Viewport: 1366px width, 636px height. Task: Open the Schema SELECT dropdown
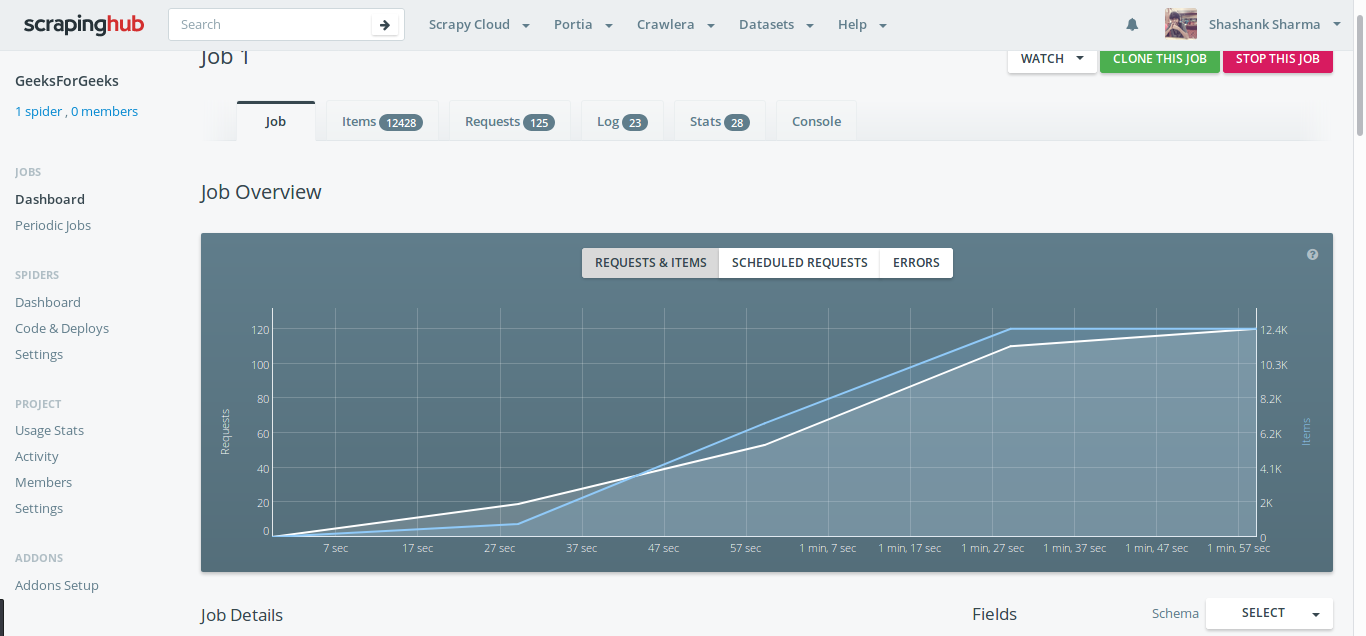tap(1269, 613)
